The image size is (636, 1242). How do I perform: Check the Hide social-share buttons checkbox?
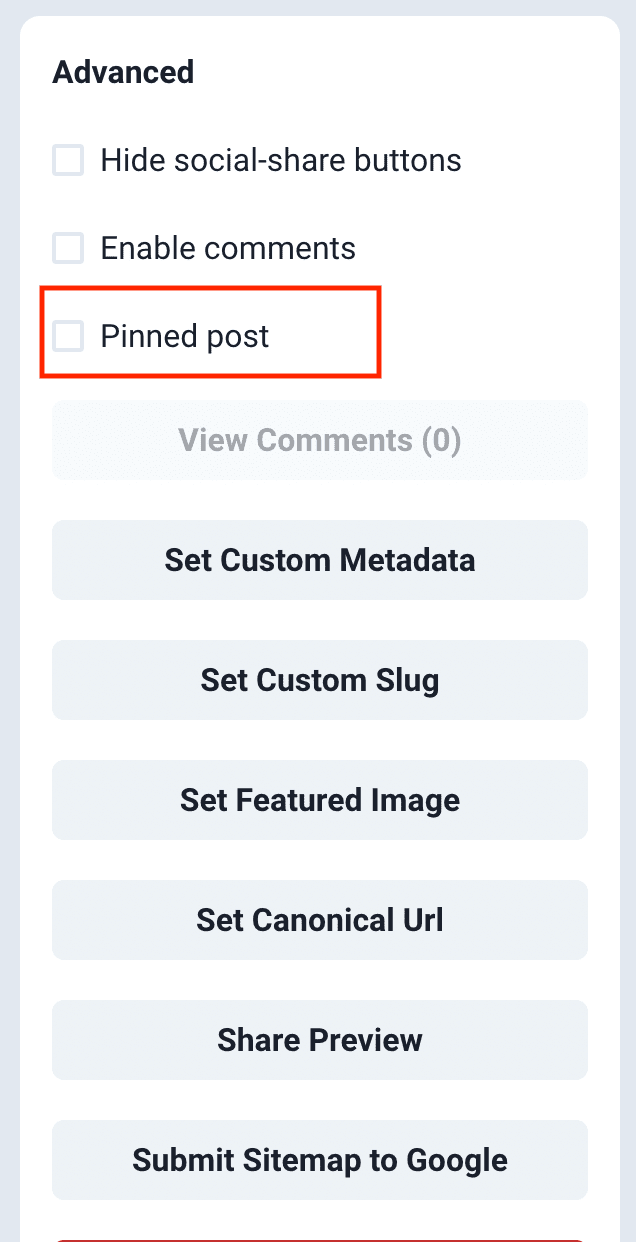tap(68, 160)
